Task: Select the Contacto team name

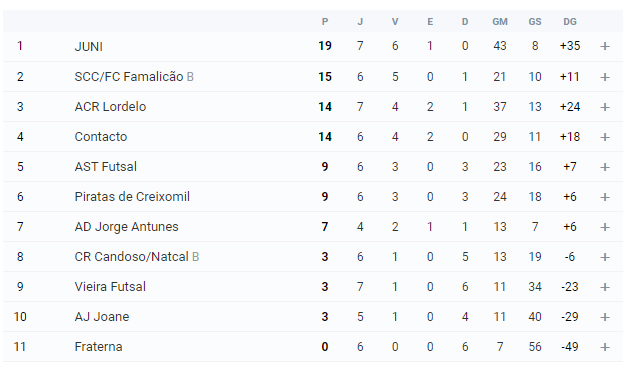Action: (x=101, y=137)
